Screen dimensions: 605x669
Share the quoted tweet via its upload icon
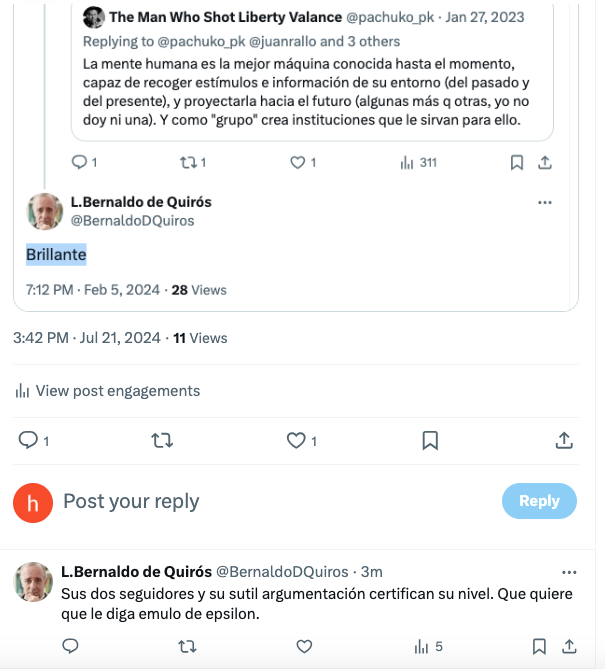click(545, 163)
